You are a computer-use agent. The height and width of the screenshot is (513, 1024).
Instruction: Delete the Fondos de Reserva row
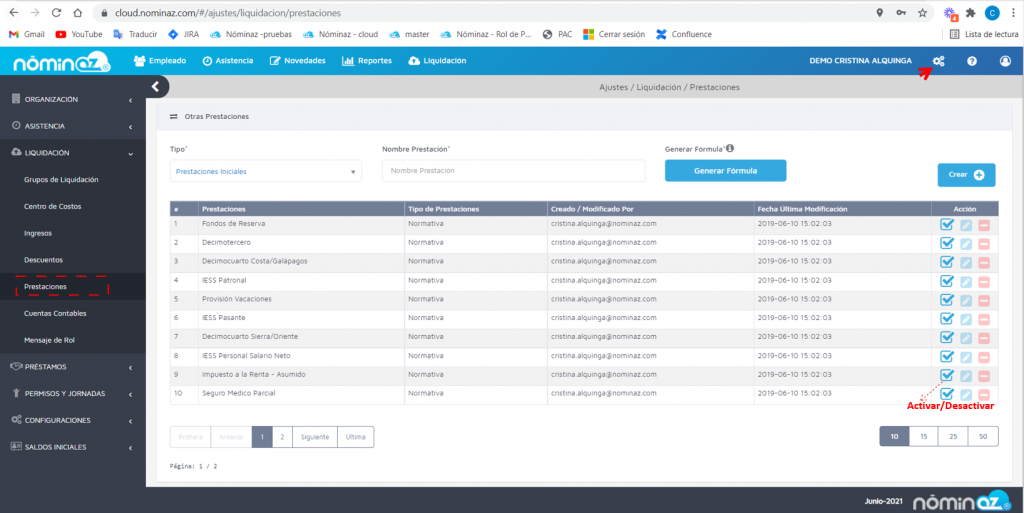click(984, 225)
